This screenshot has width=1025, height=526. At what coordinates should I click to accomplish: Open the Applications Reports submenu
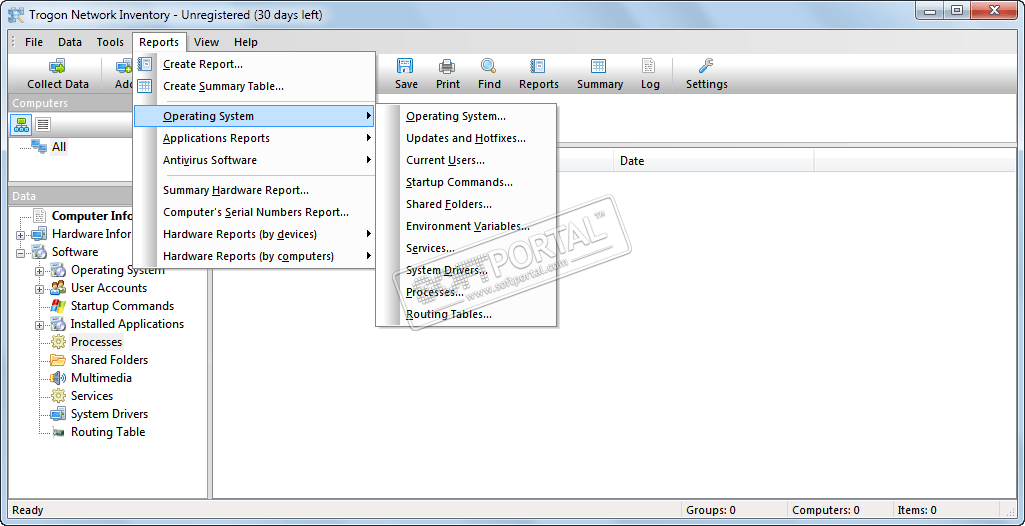pos(254,138)
